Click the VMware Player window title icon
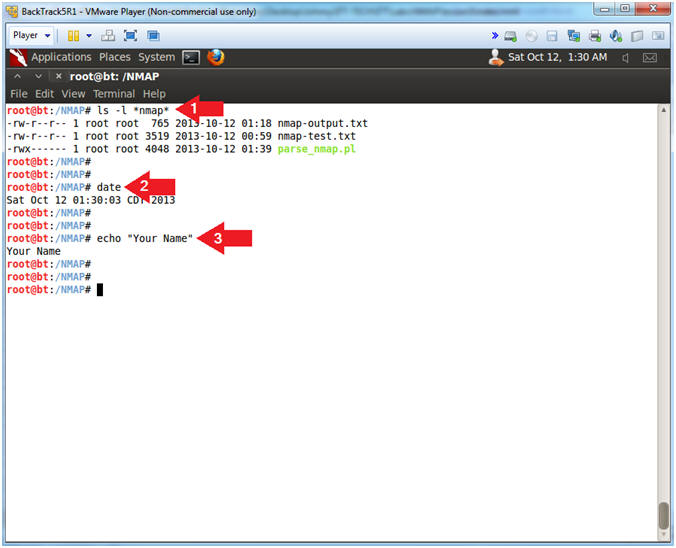Viewport: 676px width, 548px height. [x=12, y=11]
